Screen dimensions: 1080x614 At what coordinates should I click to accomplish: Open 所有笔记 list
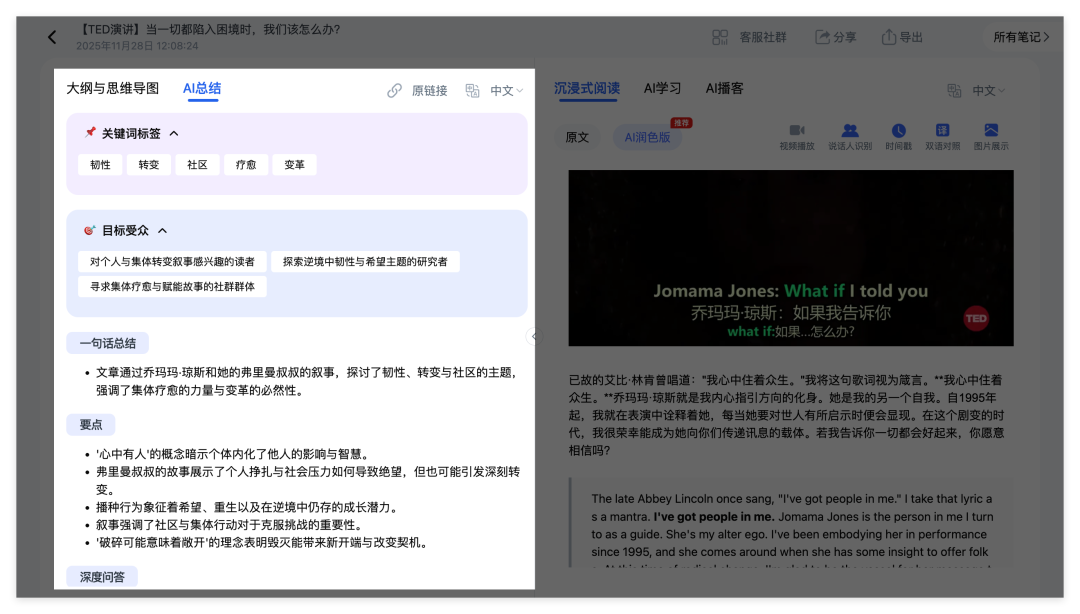(x=1021, y=37)
